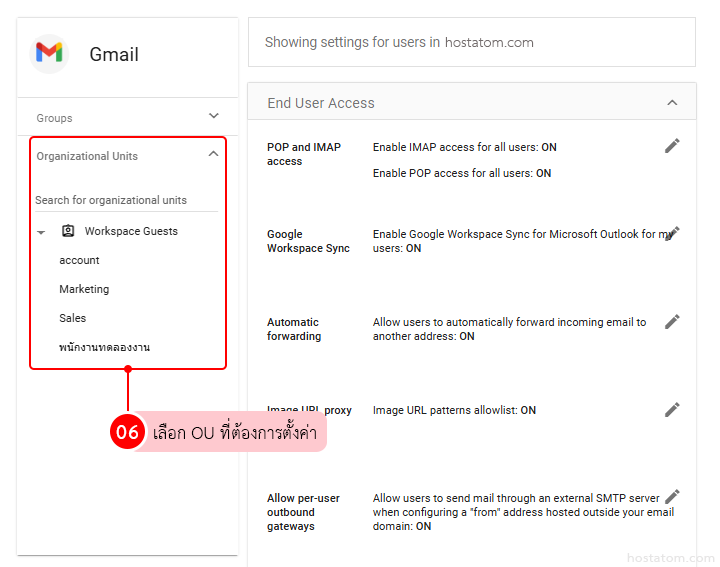Collapse the Organizational Units section

[x=214, y=154]
